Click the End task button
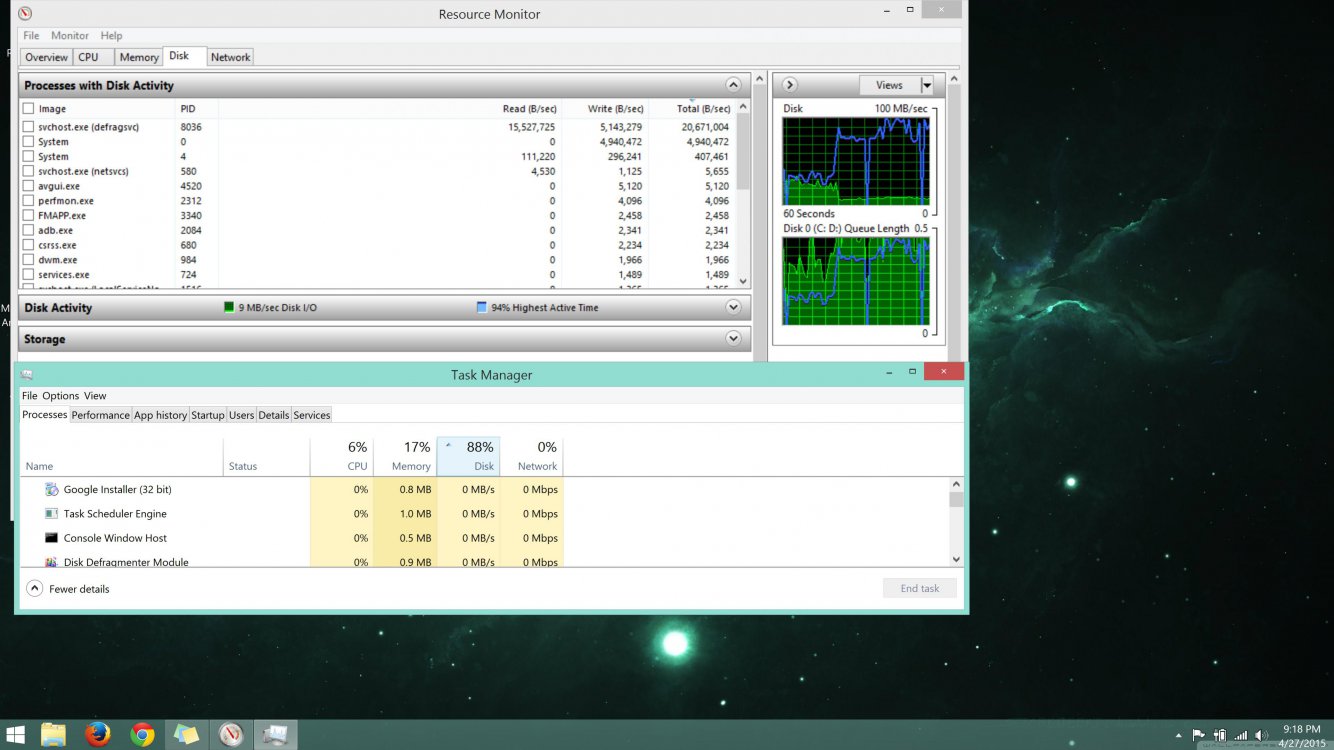This screenshot has width=1334, height=750. click(x=920, y=588)
